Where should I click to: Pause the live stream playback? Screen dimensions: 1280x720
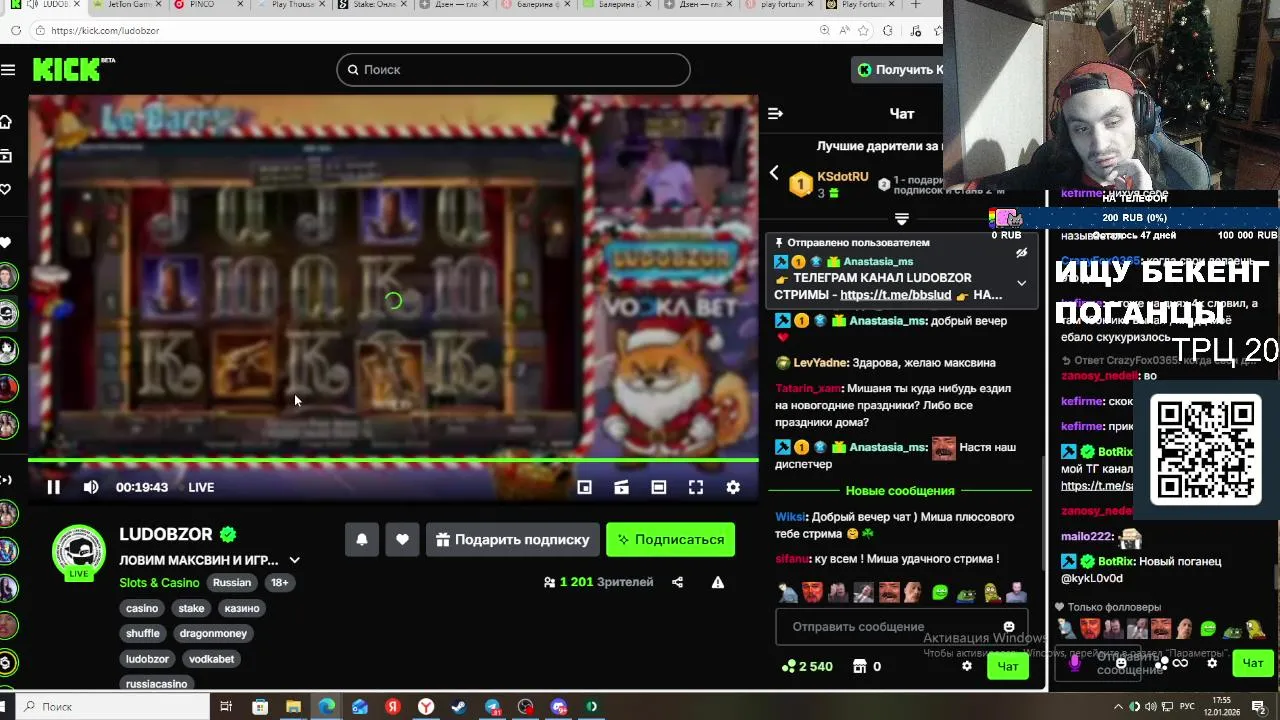tap(54, 487)
